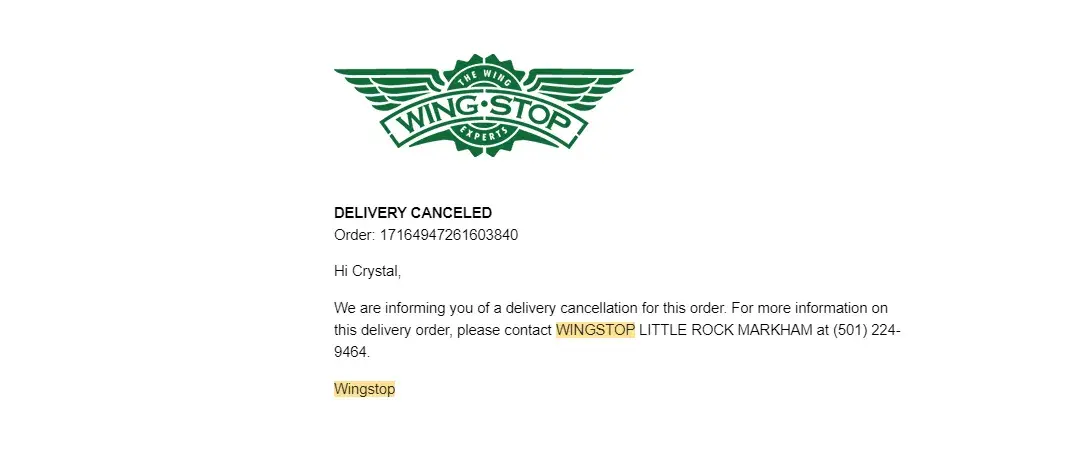The height and width of the screenshot is (469, 1079).
Task: Click the name "Crystal" in the greeting
Action: [375, 271]
